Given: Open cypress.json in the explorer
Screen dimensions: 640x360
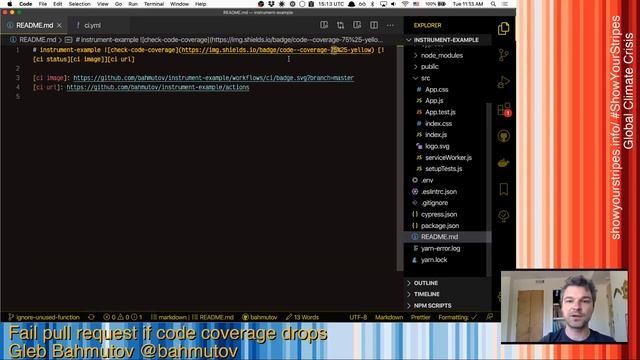Looking at the screenshot, I should (x=439, y=214).
